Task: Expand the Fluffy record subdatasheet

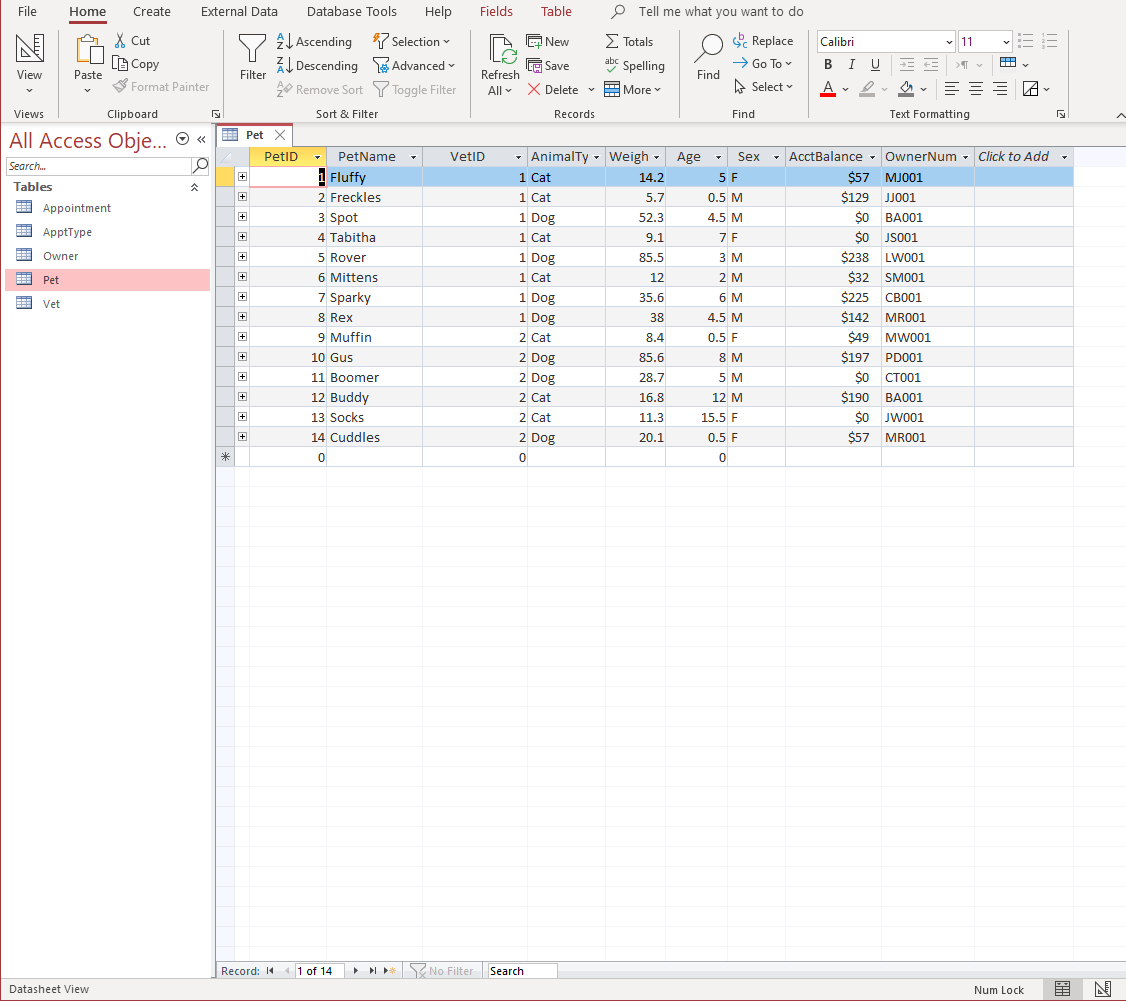Action: (242, 176)
